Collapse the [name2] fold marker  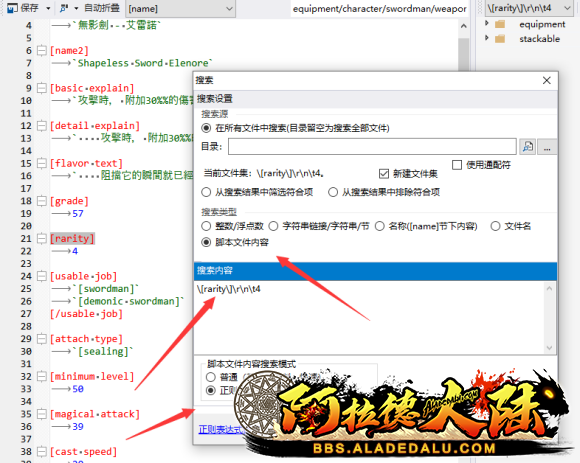click(42, 51)
